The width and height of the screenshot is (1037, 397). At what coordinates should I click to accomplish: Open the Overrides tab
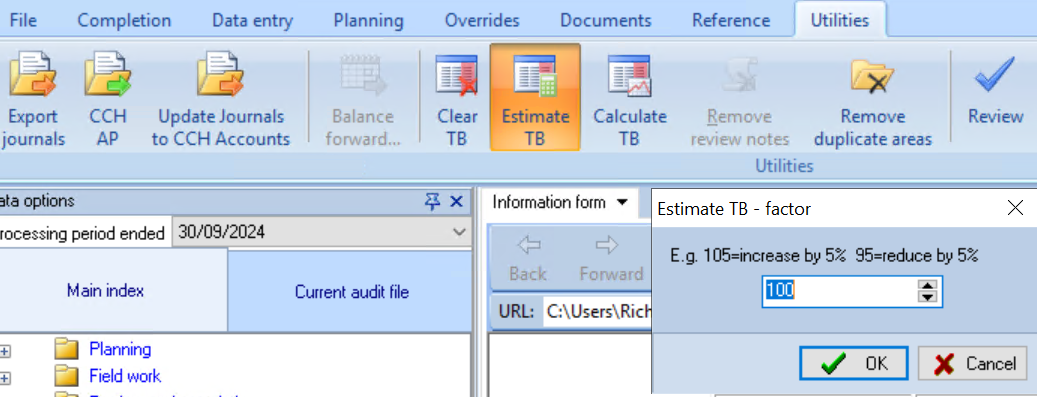482,21
